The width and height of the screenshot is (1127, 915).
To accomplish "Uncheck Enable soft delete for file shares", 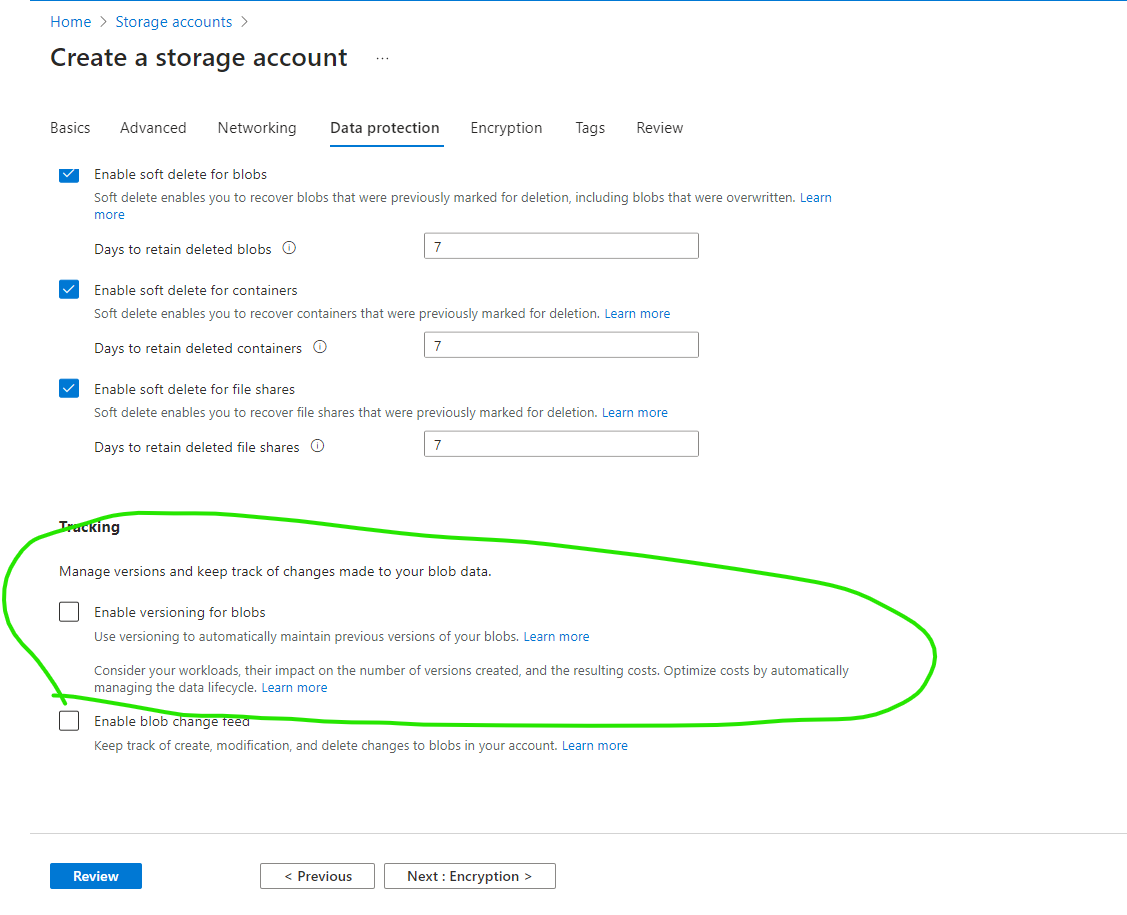I will pyautogui.click(x=69, y=389).
